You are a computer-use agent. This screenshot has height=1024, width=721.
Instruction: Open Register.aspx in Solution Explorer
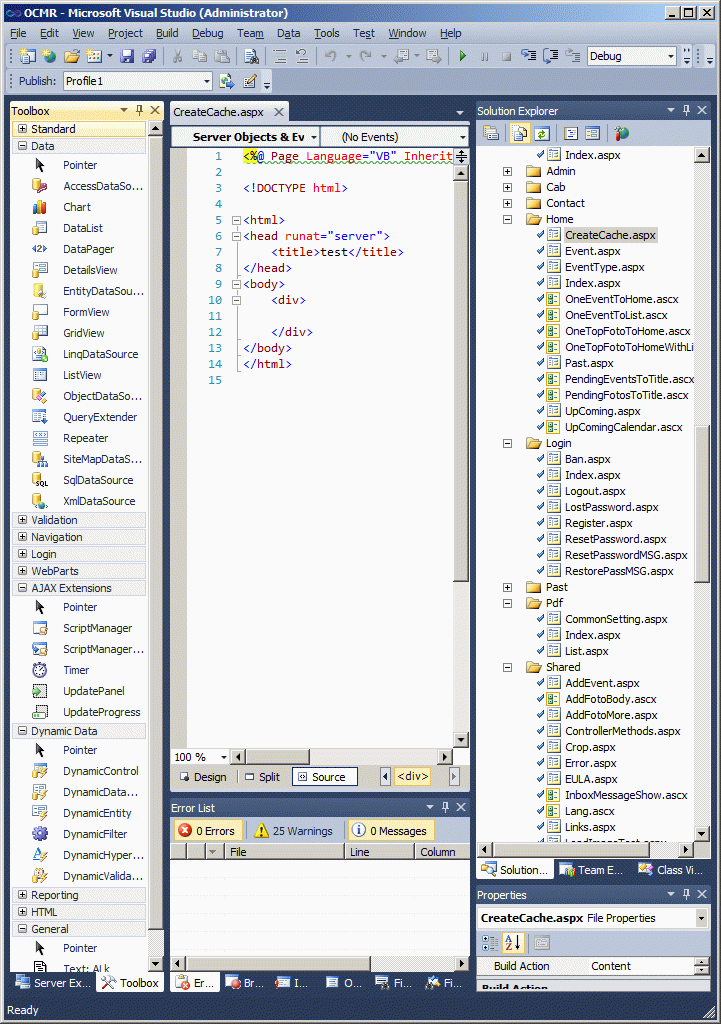click(598, 523)
